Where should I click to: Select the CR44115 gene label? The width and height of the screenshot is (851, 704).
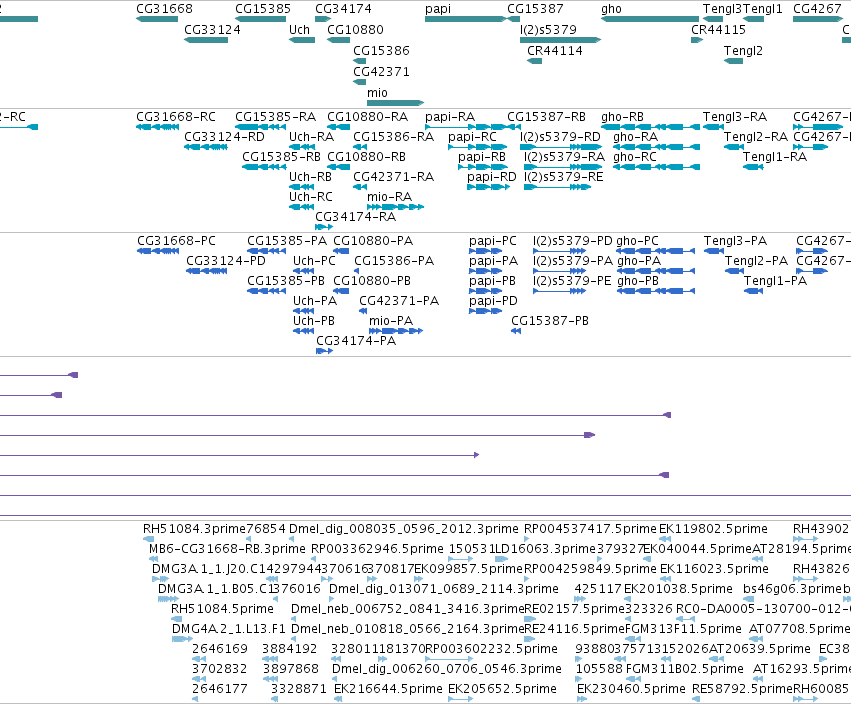coord(718,30)
